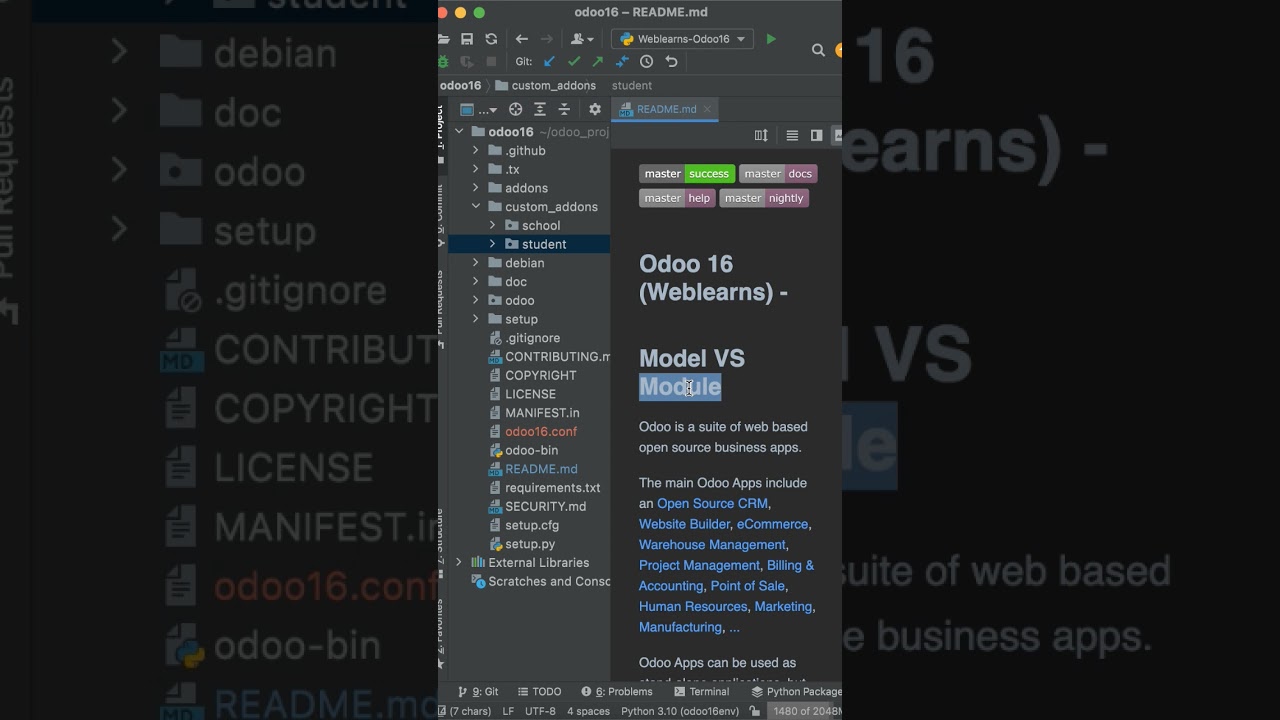This screenshot has height=720, width=1280.
Task: Click the student breadcrumb
Action: click(632, 86)
